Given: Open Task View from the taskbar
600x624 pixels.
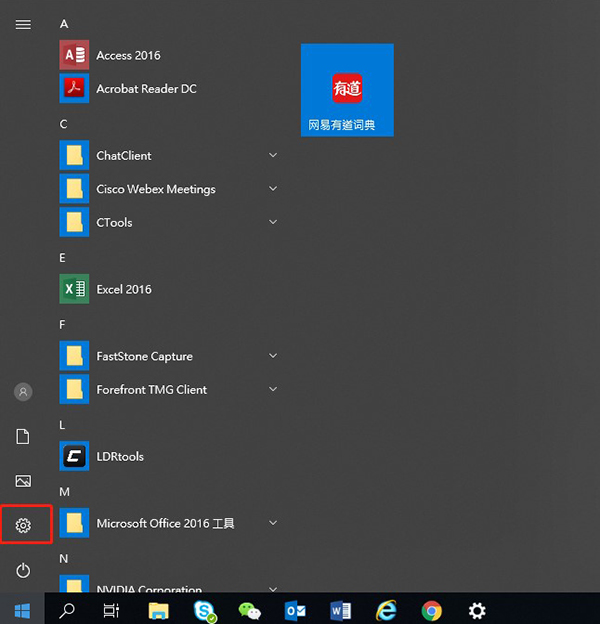Looking at the screenshot, I should pyautogui.click(x=111, y=610).
